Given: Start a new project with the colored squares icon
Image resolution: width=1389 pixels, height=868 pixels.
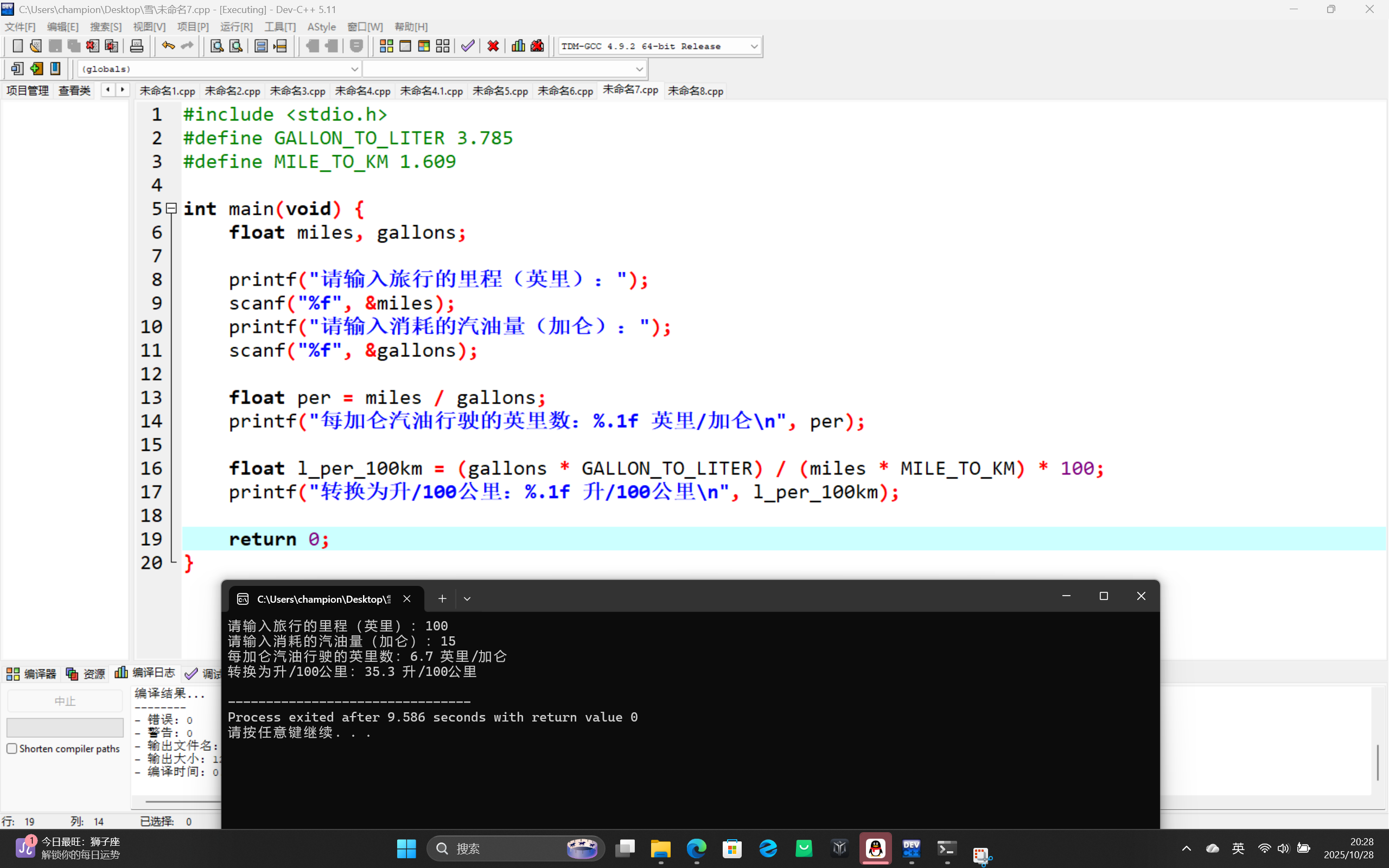Looking at the screenshot, I should click(386, 46).
